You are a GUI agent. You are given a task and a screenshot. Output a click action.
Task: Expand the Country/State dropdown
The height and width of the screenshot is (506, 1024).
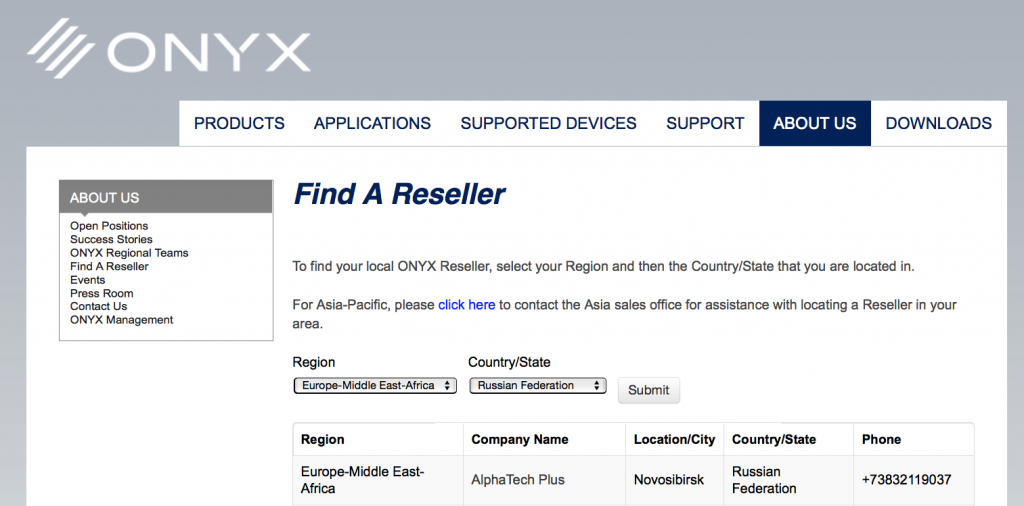coord(537,386)
